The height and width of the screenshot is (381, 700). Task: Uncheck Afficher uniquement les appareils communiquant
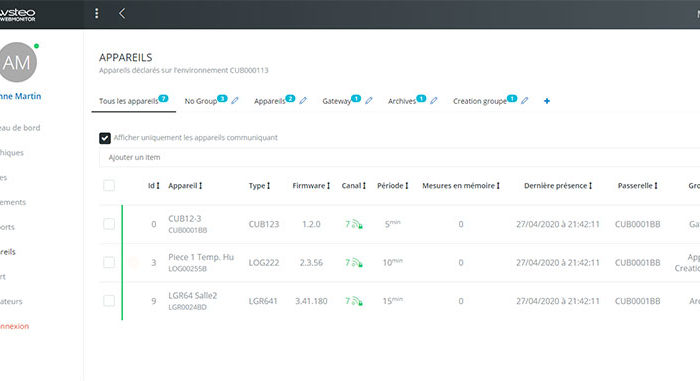(105, 138)
